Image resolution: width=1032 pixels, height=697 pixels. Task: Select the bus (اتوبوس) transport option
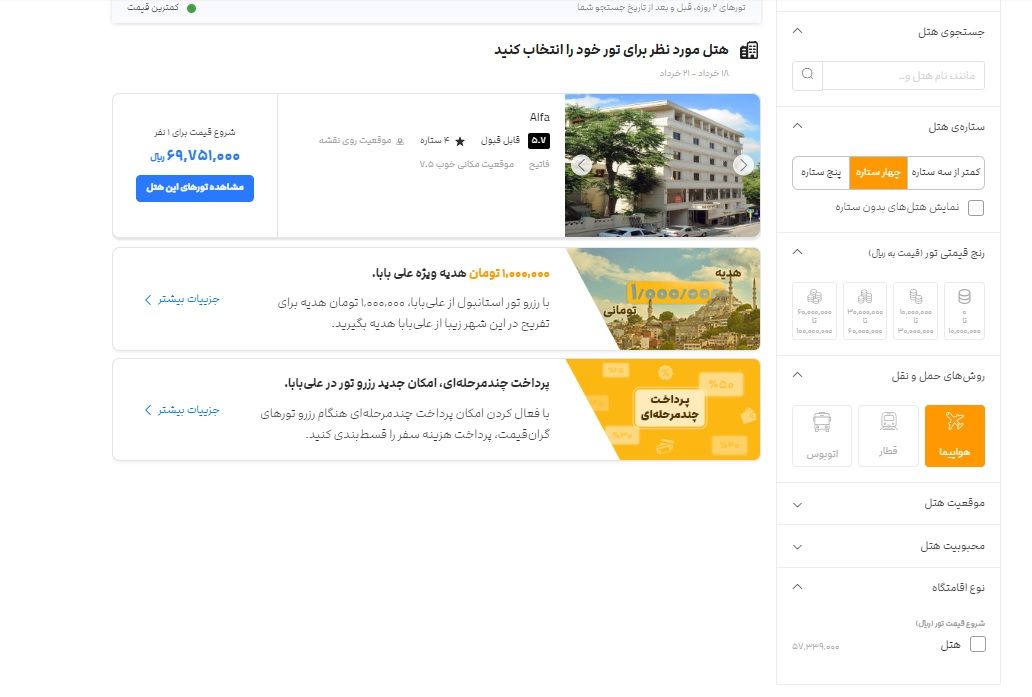click(x=822, y=436)
